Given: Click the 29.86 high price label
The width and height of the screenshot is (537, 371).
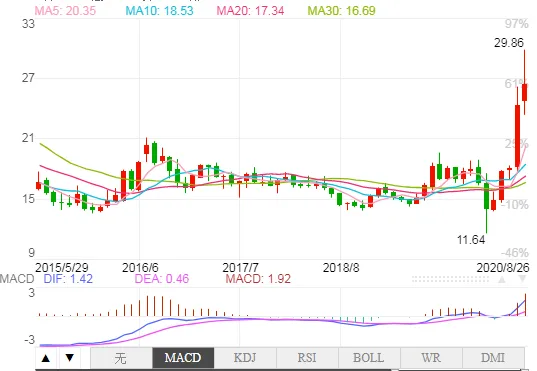Looking at the screenshot, I should click(509, 43).
